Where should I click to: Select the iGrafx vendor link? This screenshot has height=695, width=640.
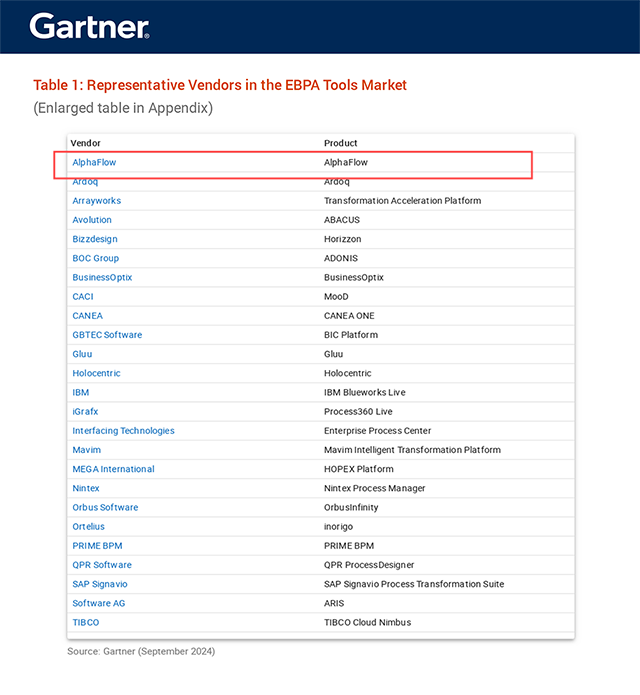[85, 411]
